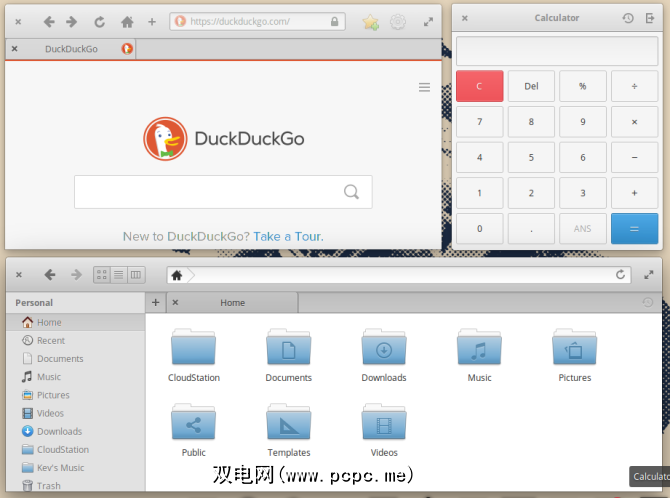Image resolution: width=670 pixels, height=498 pixels.
Task: Go forward in the Files window
Action: click(x=76, y=274)
